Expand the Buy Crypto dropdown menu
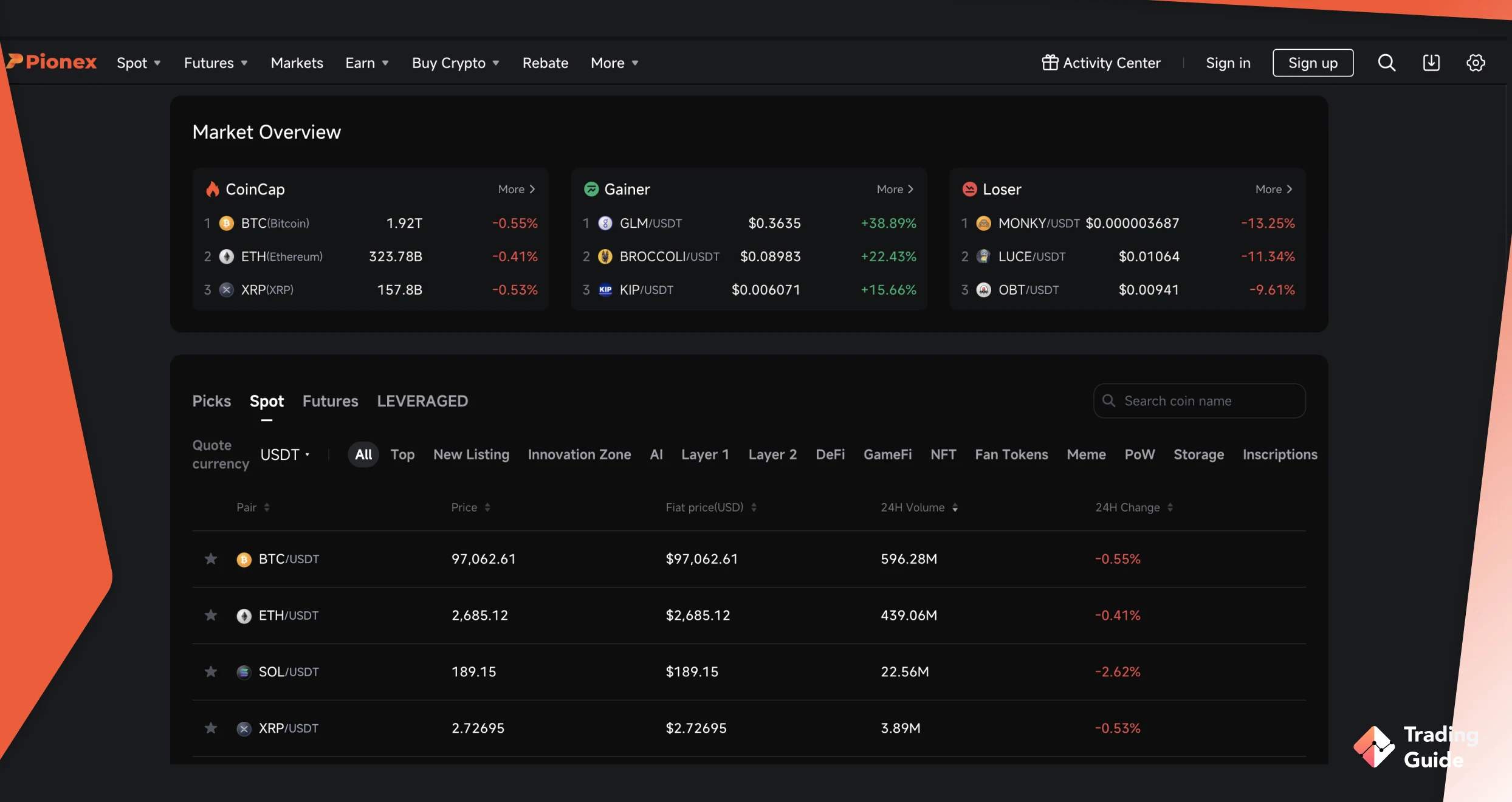Image resolution: width=1512 pixels, height=802 pixels. [456, 63]
